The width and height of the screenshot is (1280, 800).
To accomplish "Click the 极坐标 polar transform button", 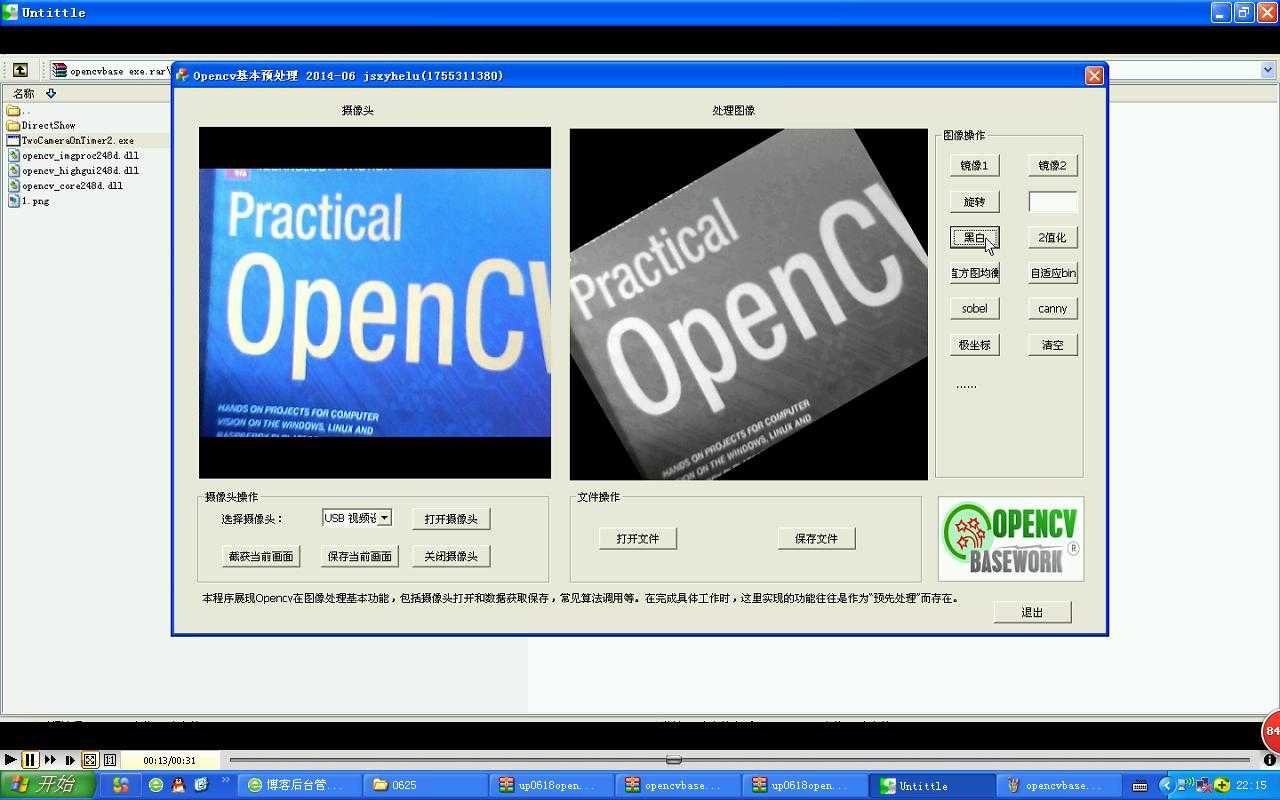I will point(974,345).
